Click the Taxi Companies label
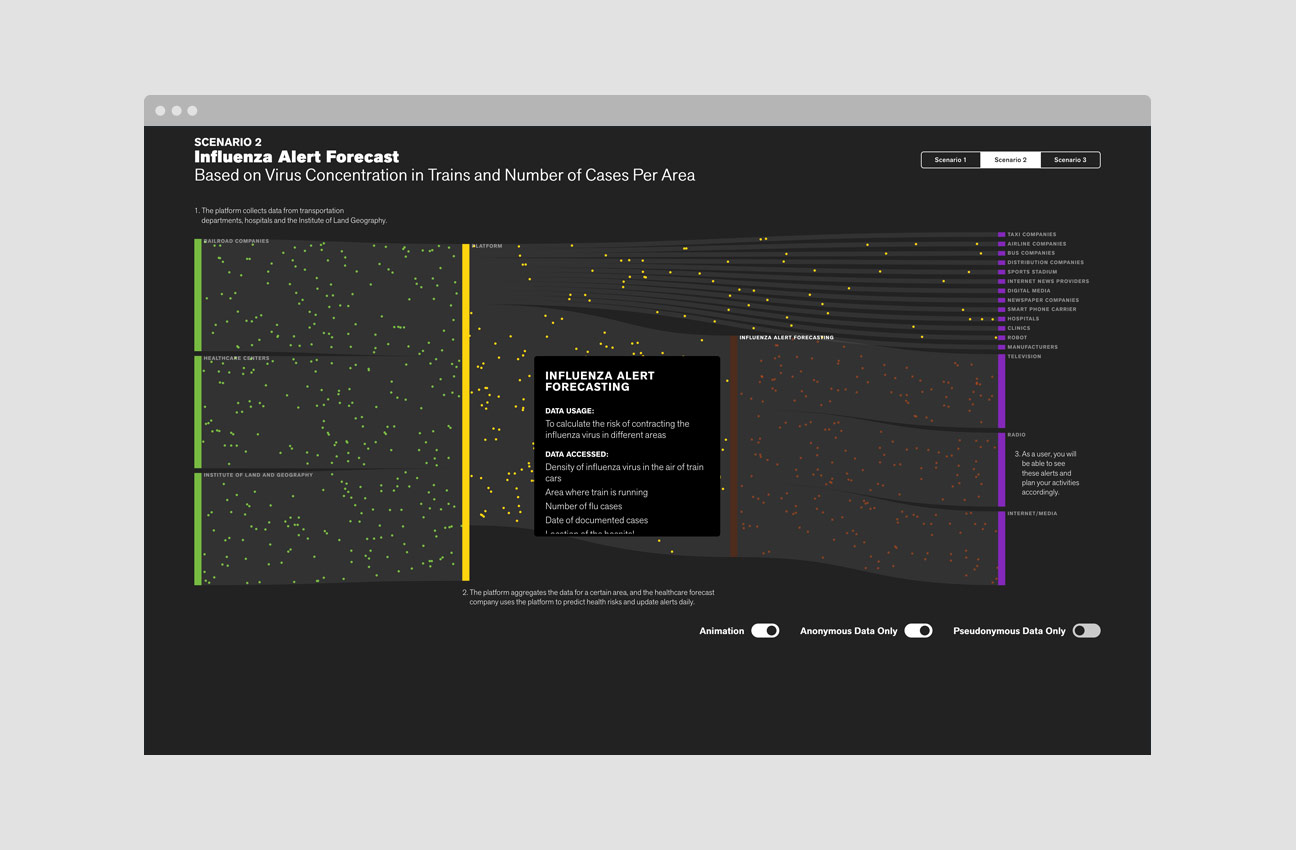Screen dimensions: 1296x850 point(1032,235)
